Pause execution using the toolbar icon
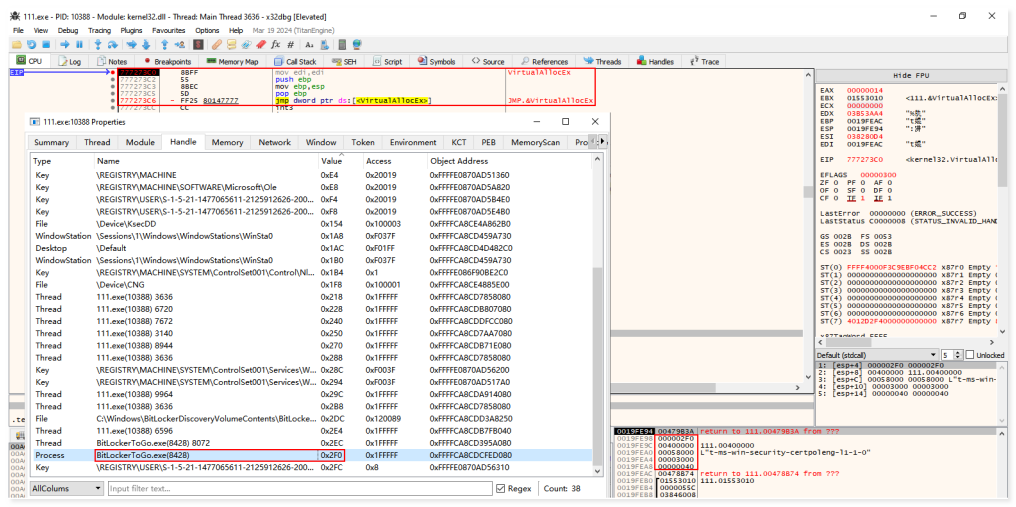Image resolution: width=1016 pixels, height=507 pixels. 79,45
